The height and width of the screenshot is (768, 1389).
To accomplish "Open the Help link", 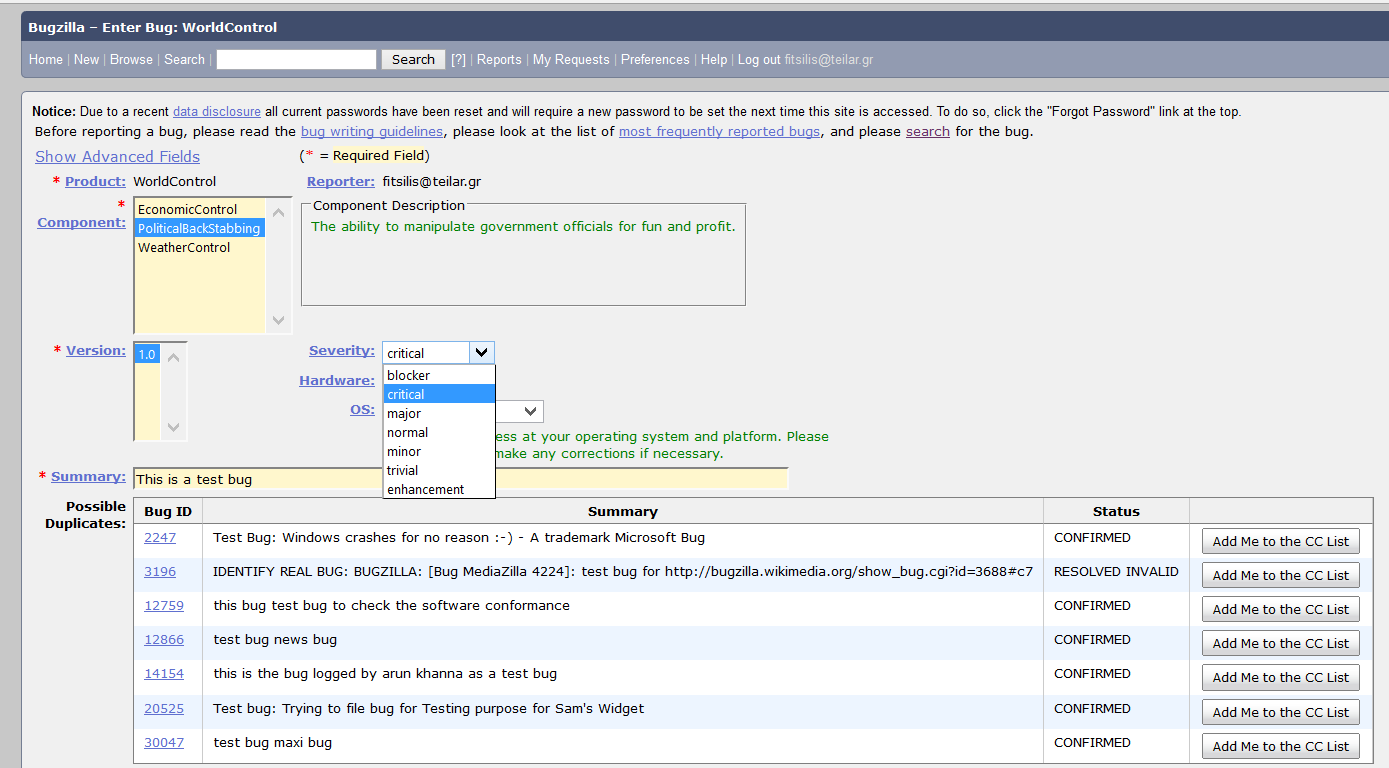I will click(x=714, y=60).
